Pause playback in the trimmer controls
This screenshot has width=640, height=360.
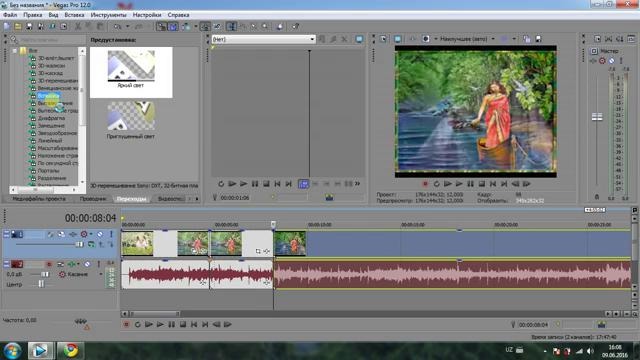coord(255,184)
